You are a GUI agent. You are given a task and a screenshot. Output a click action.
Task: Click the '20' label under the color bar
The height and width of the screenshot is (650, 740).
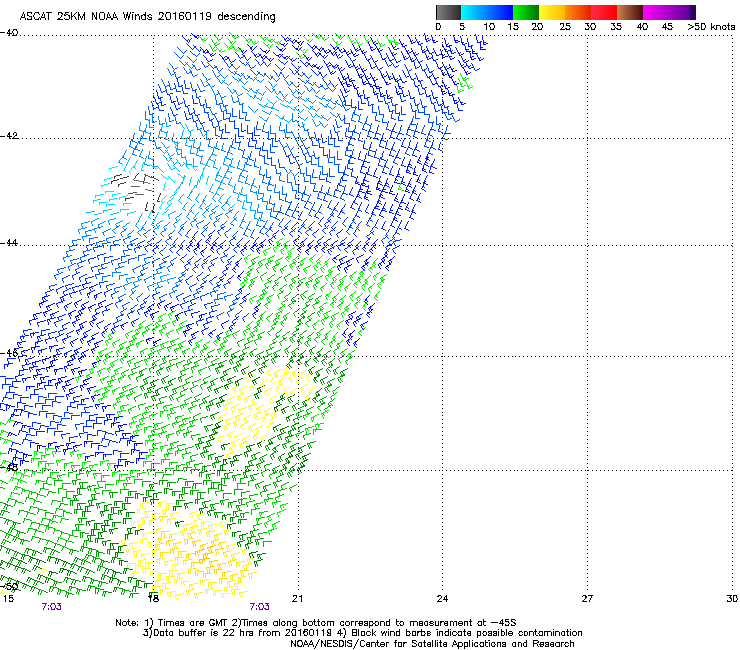(x=537, y=27)
